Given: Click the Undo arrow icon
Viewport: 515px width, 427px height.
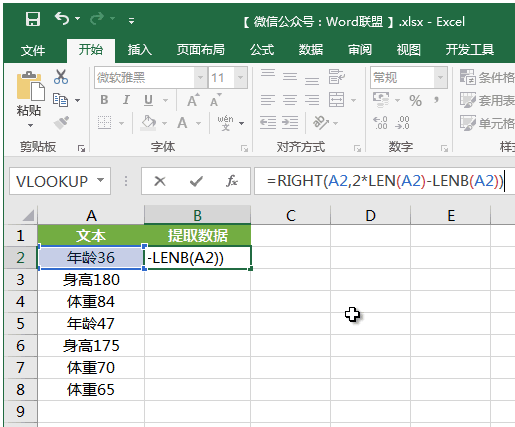Looking at the screenshot, I should point(62,19).
